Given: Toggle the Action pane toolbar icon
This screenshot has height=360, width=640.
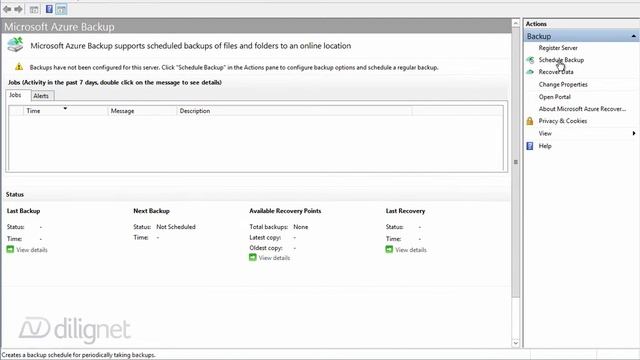Looking at the screenshot, I should pos(61,9).
